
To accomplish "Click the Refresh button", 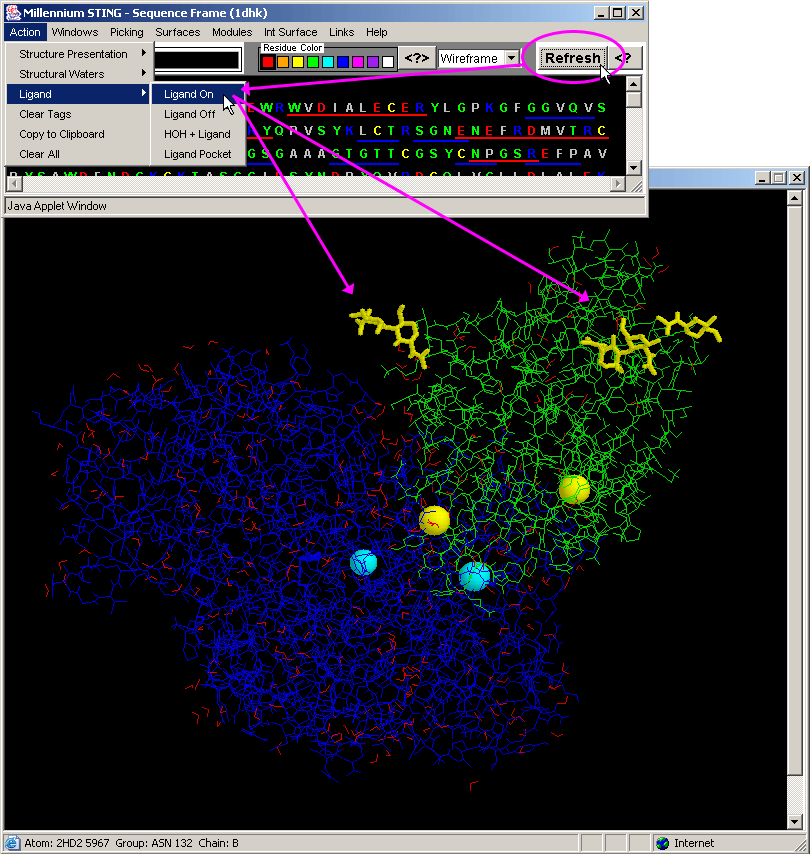I will click(x=572, y=58).
